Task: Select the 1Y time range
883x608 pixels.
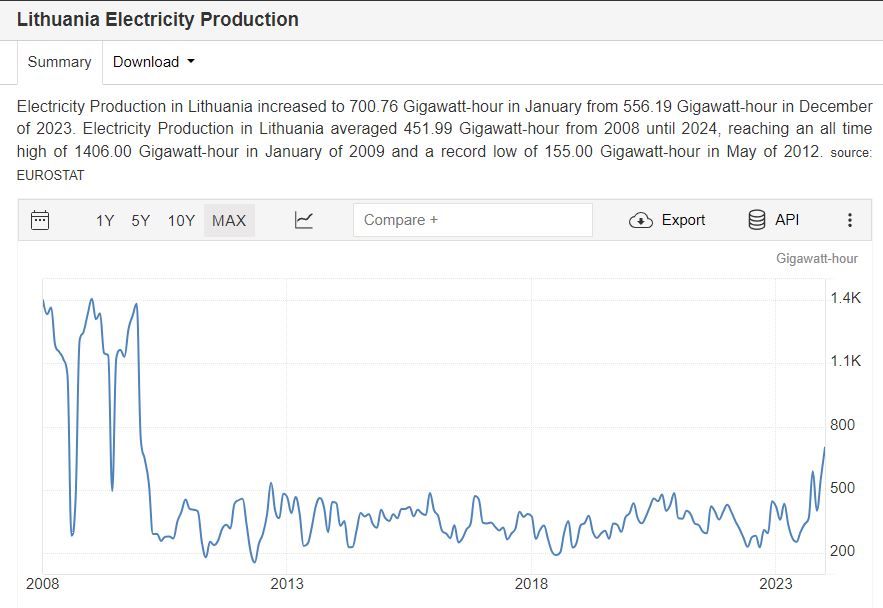Action: click(x=105, y=220)
